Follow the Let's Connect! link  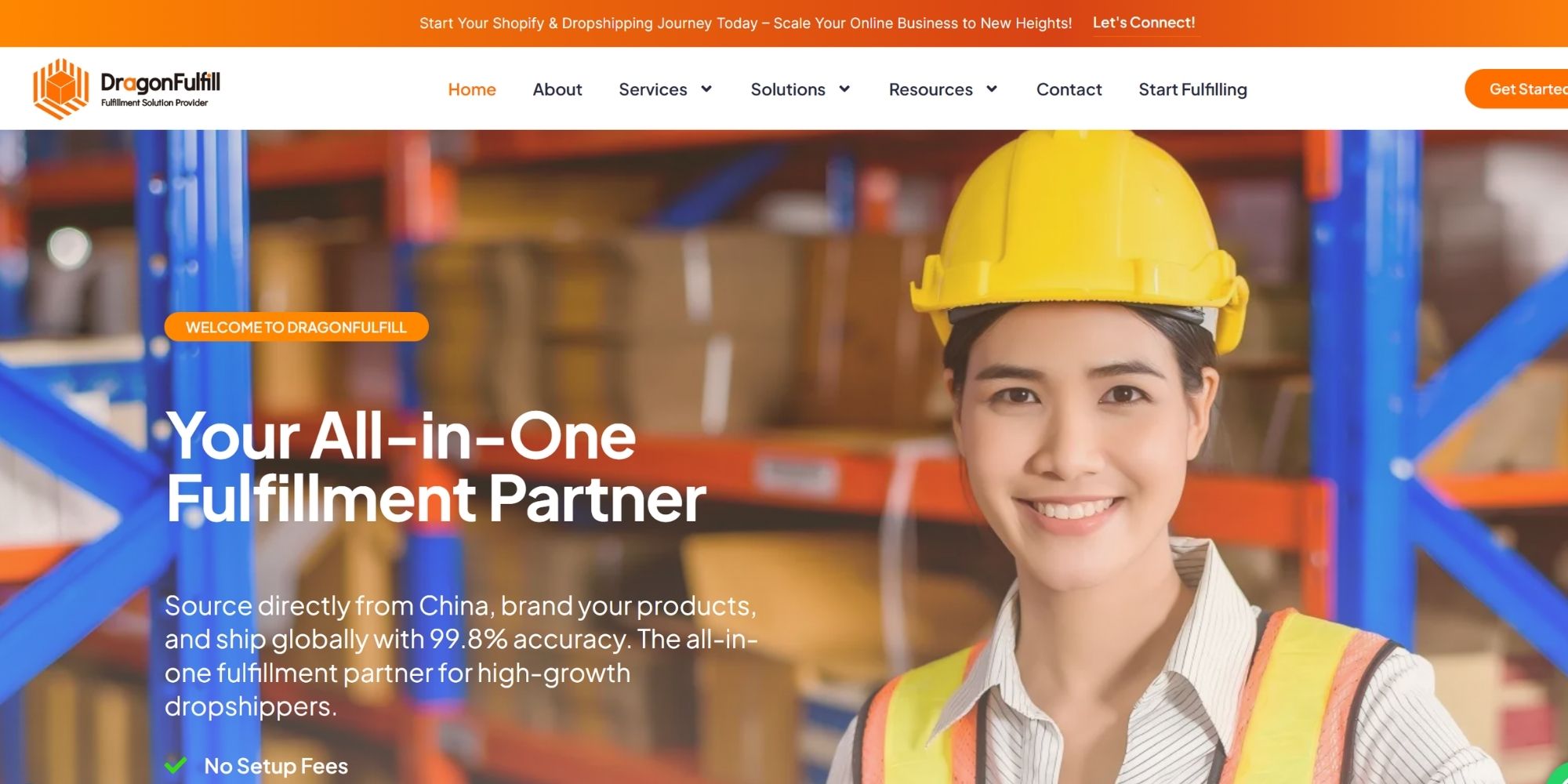pos(1144,23)
